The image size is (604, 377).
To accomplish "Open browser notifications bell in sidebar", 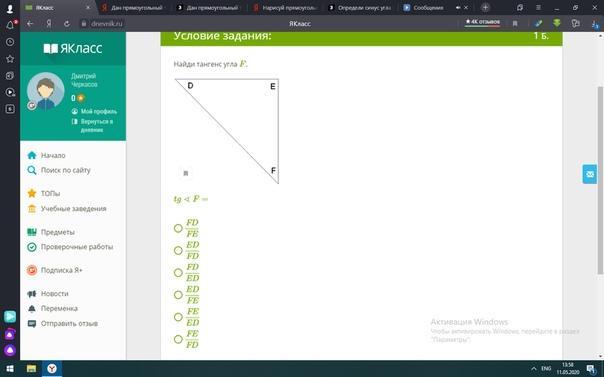I will point(10,25).
